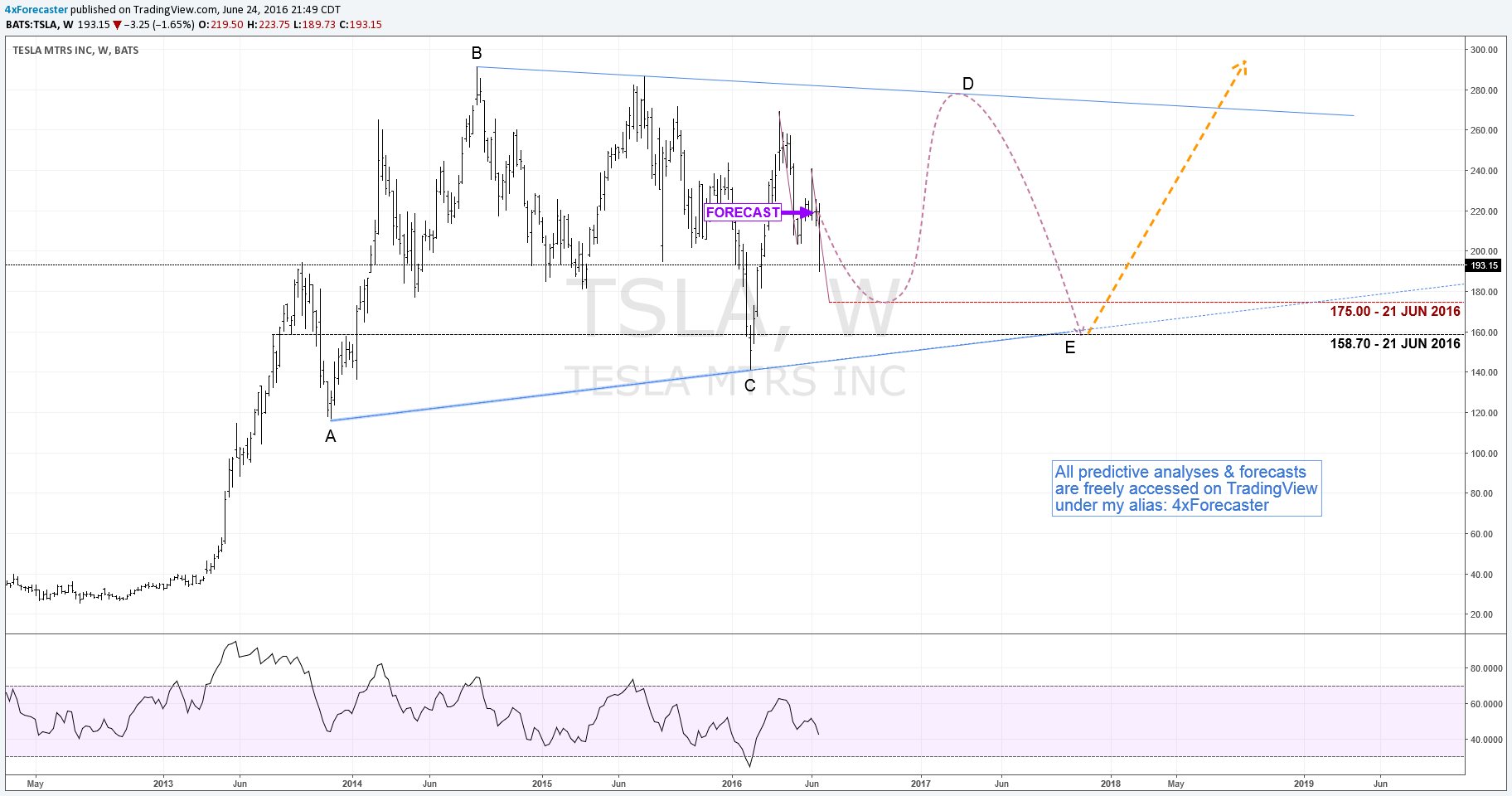The image size is (1512, 796).
Task: Select wave point label C
Action: point(750,386)
